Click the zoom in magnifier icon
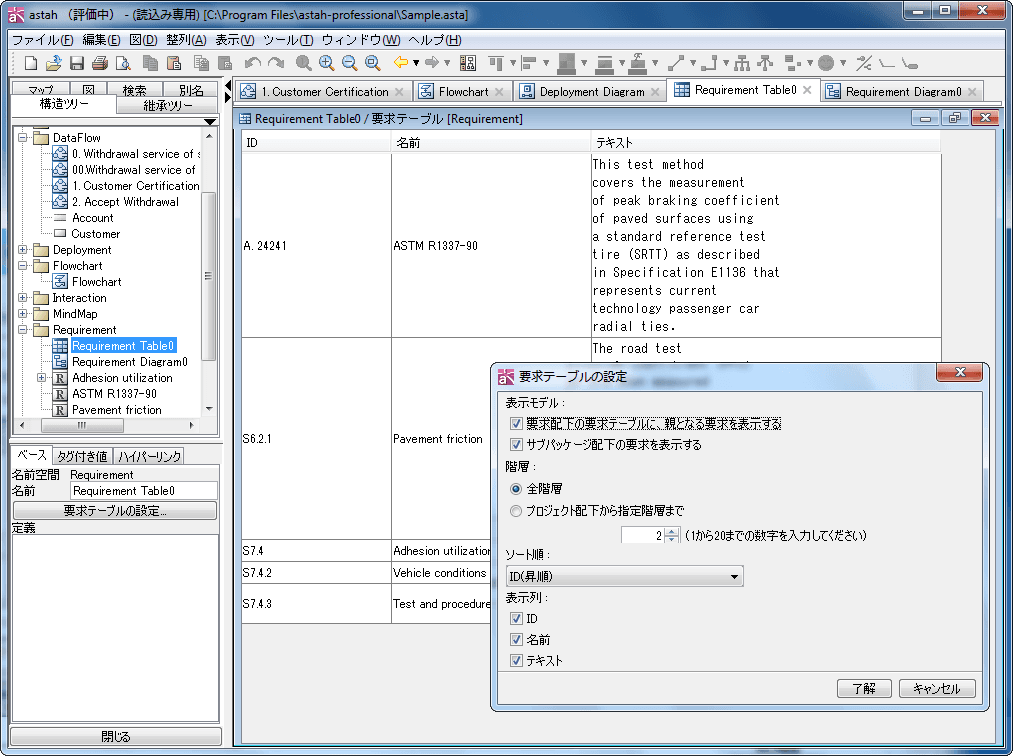 [326, 63]
